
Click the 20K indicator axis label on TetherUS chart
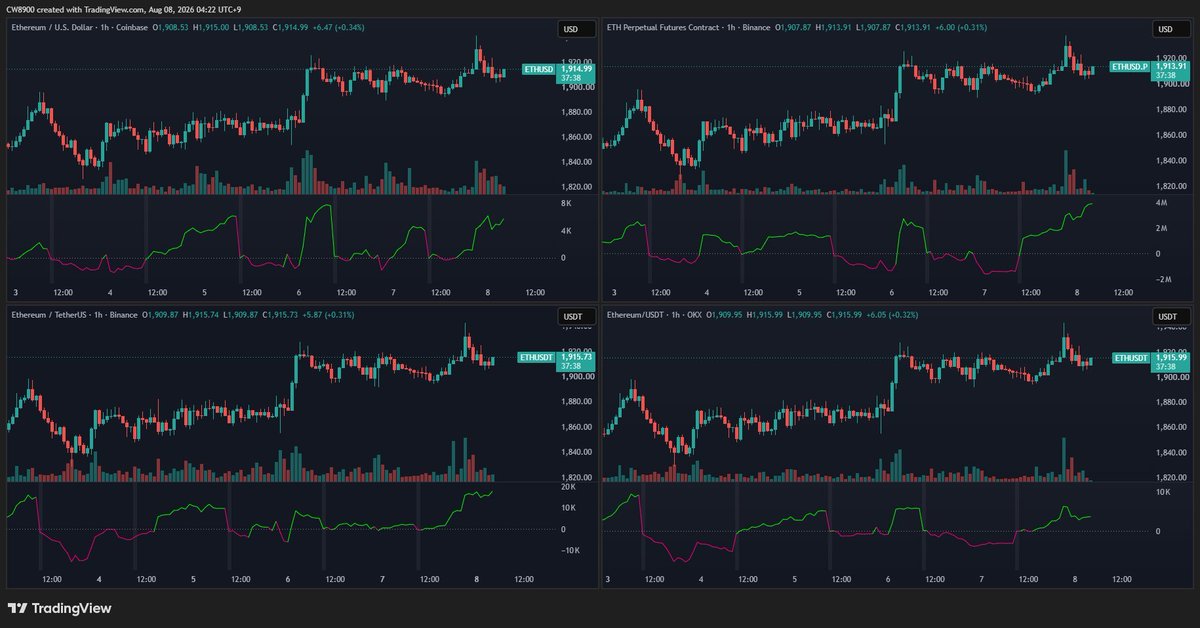point(566,487)
